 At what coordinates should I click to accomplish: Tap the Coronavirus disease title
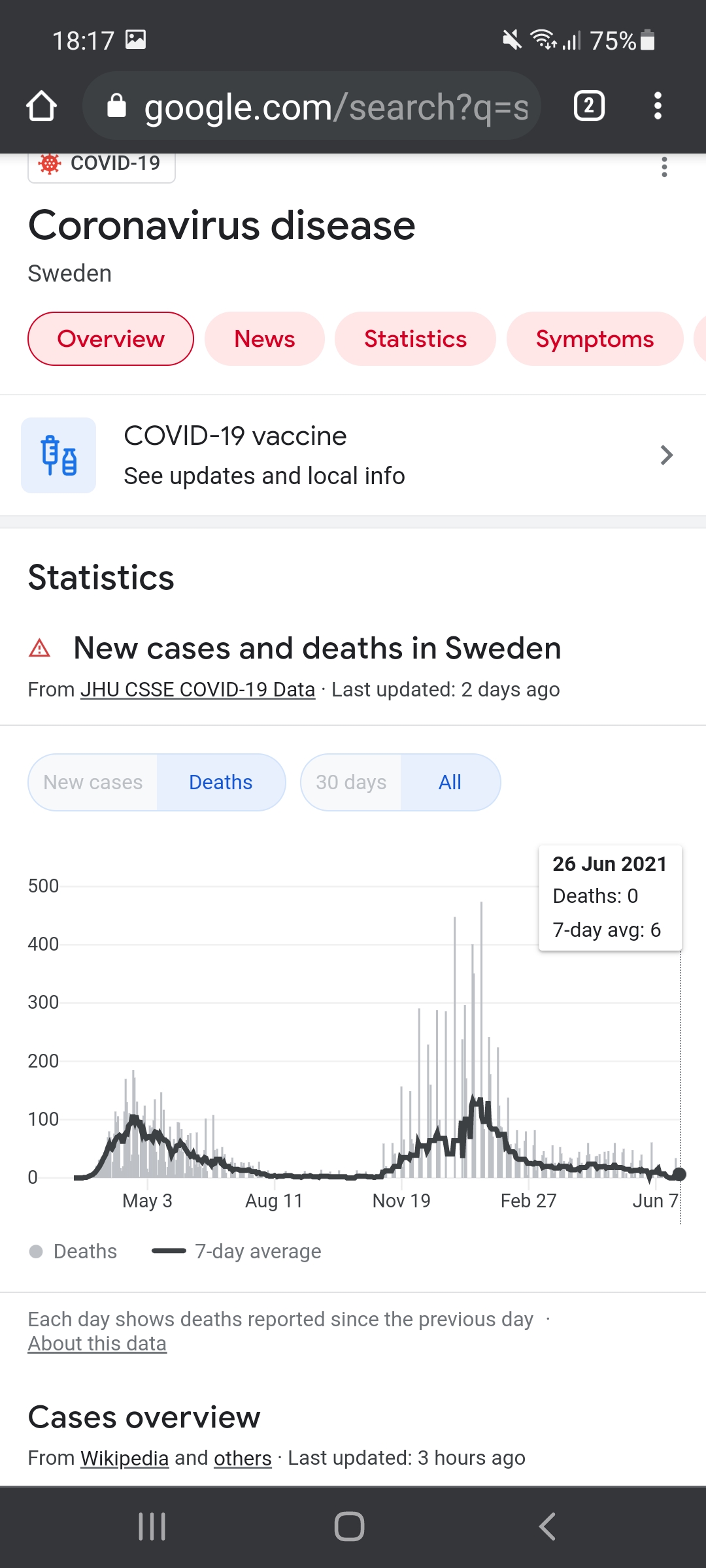[x=222, y=225]
